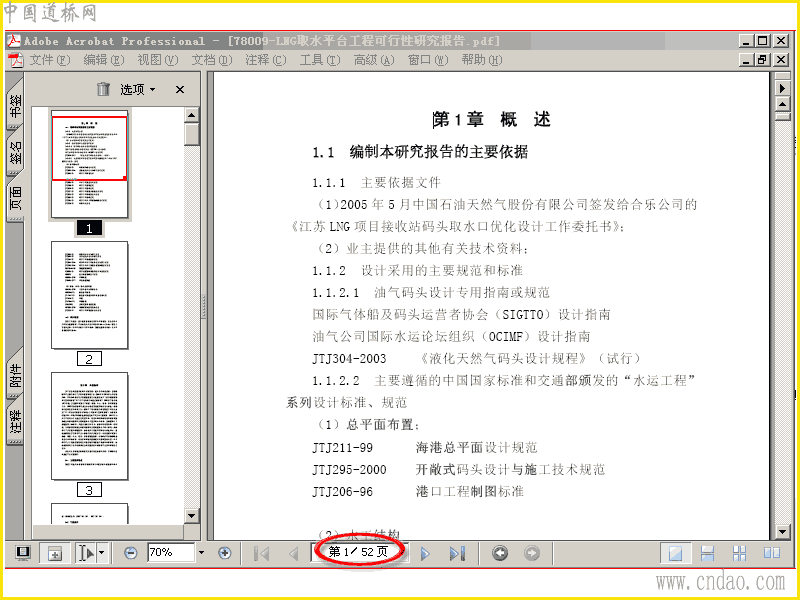Select page 2 thumbnail
Viewport: 800px width, 600px height.
(x=89, y=295)
